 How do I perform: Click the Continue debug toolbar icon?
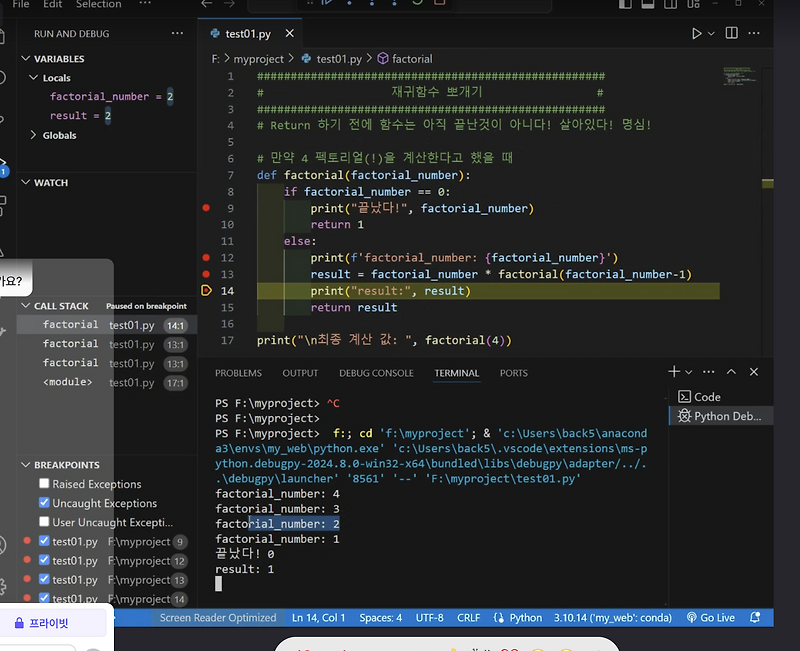(x=327, y=5)
